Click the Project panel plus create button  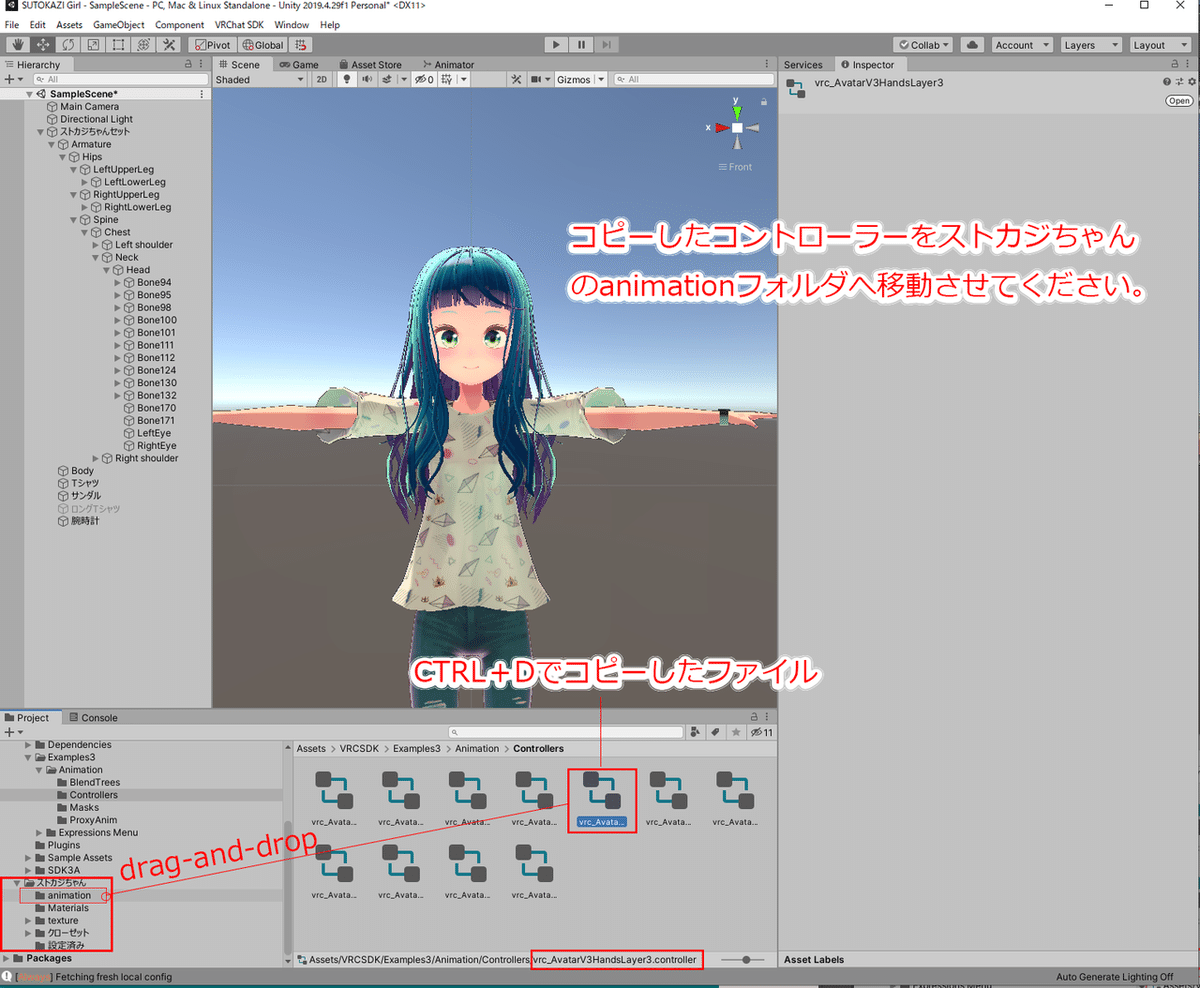tap(12, 732)
